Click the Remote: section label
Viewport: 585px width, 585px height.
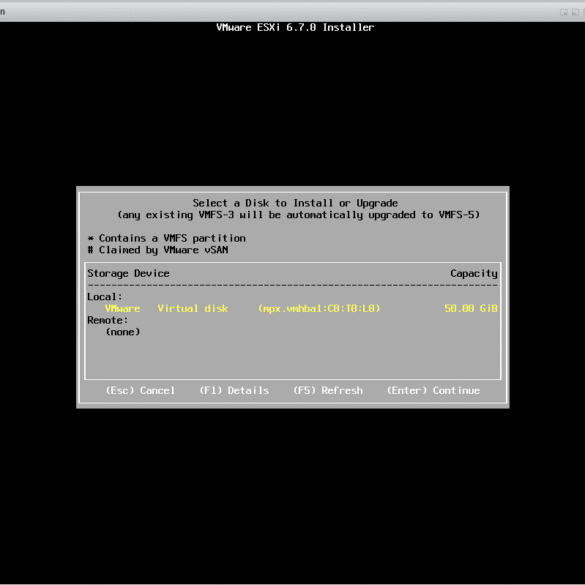pos(108,320)
